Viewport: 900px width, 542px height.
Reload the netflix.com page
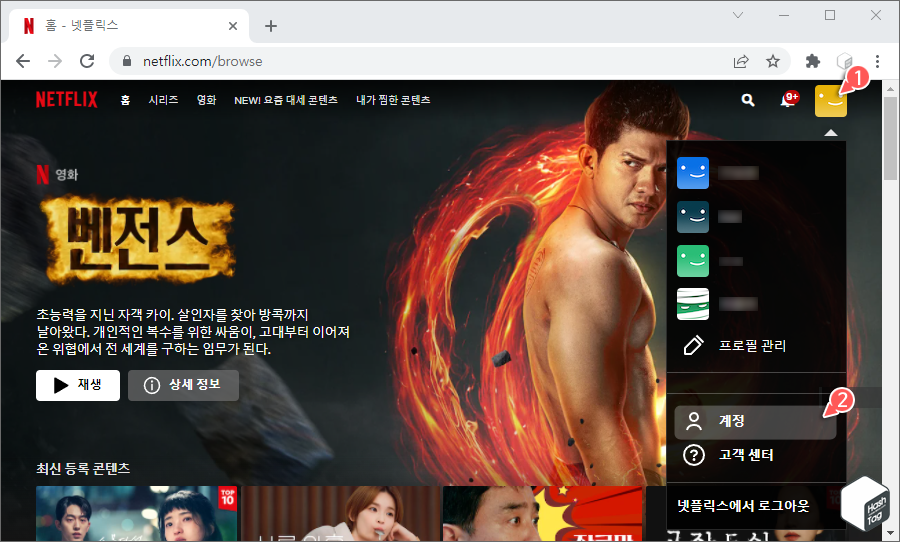click(x=87, y=61)
